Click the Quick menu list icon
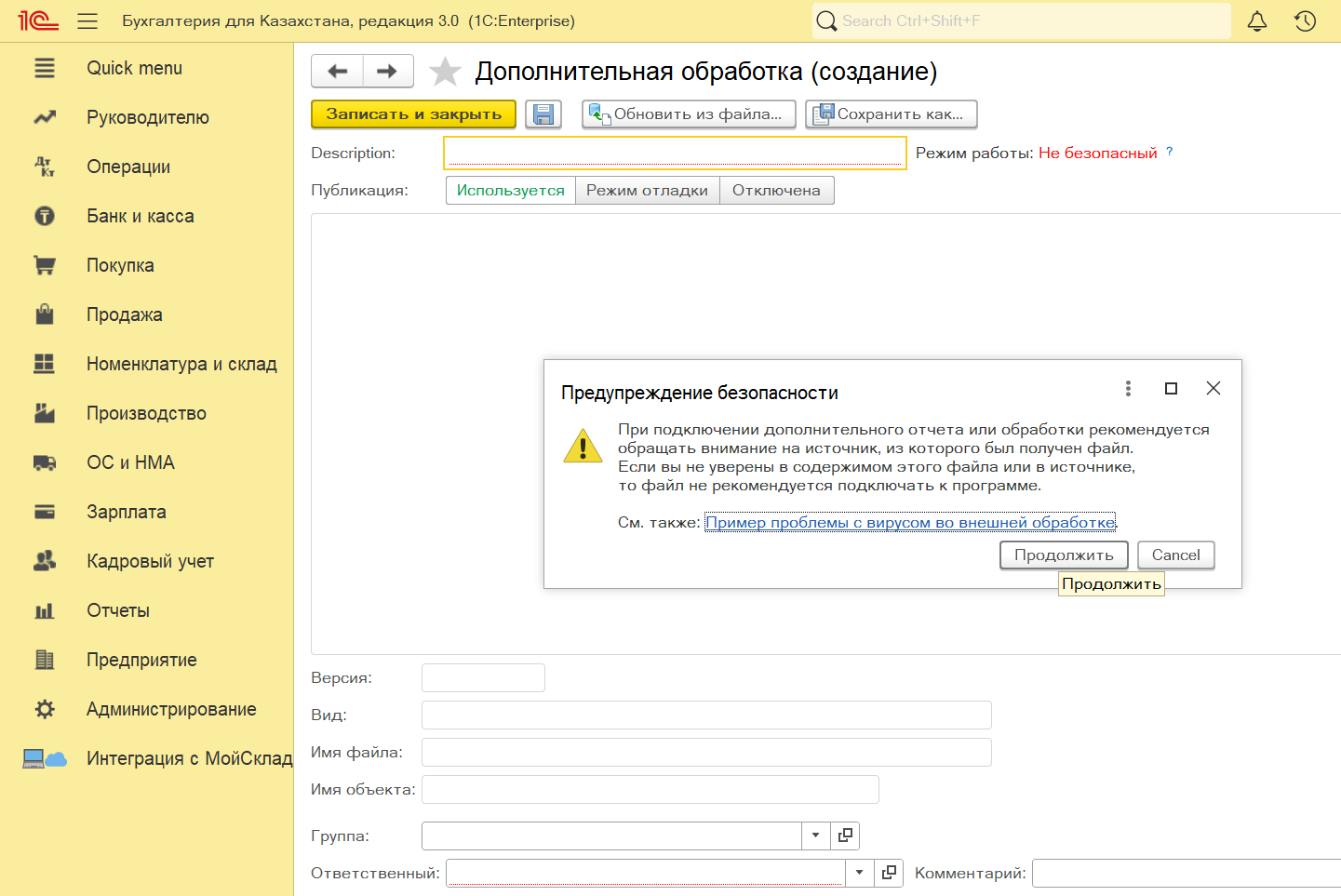1341x896 pixels. (45, 68)
